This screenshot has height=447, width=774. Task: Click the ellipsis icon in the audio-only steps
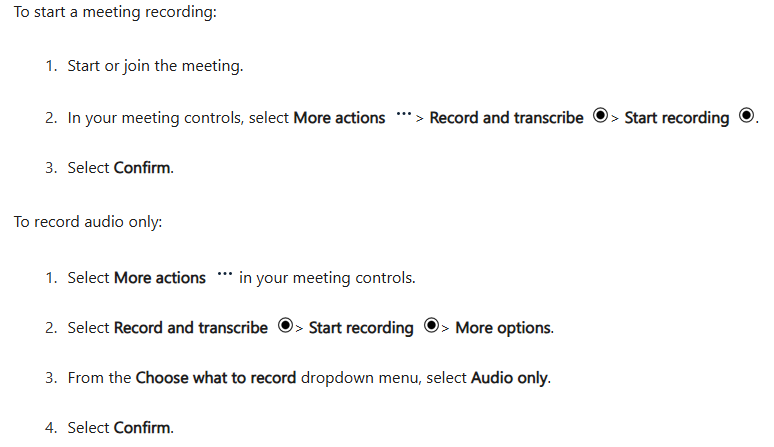224,275
